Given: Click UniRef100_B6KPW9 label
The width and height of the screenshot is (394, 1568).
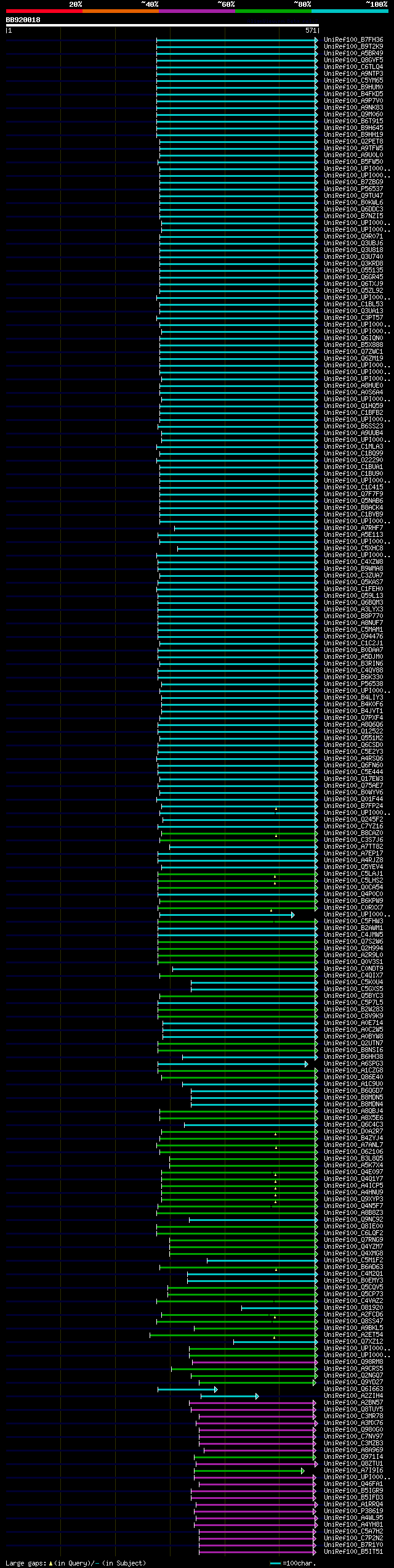Looking at the screenshot, I should (x=353, y=900).
